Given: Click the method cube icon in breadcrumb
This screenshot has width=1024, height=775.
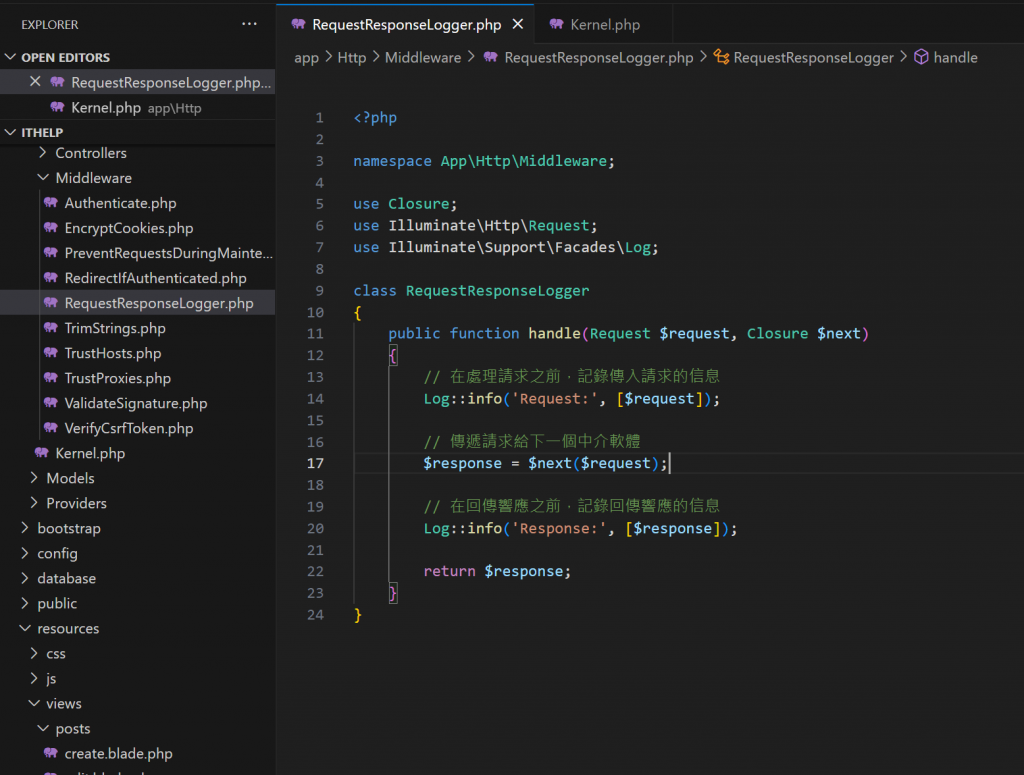Looking at the screenshot, I should [x=921, y=57].
